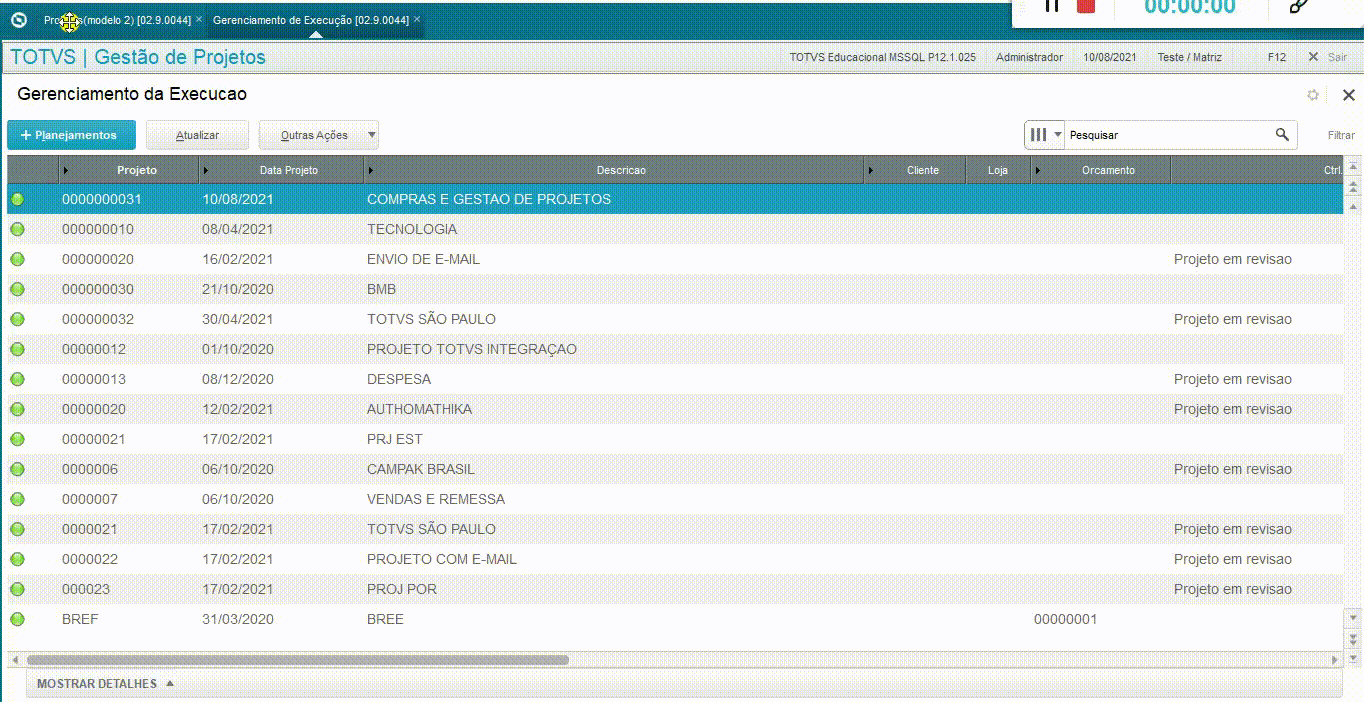Click the green status icon of project 000000010
The width and height of the screenshot is (1364, 702).
tap(17, 229)
